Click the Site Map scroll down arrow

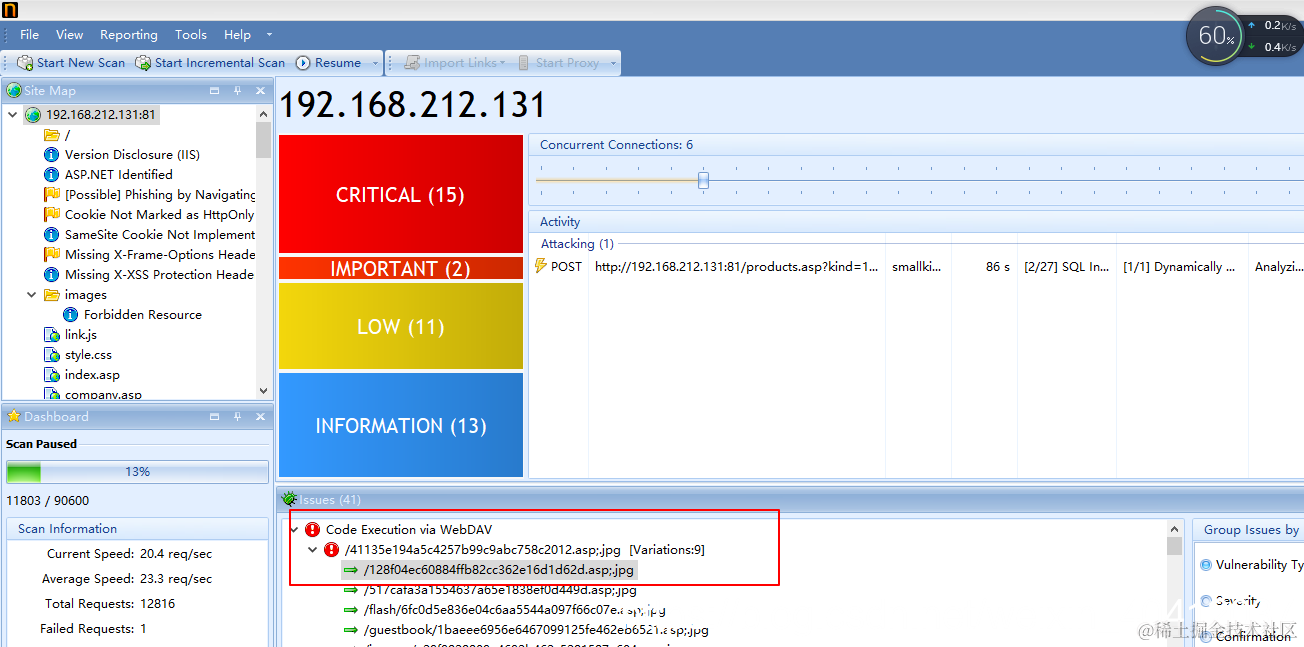pos(264,391)
